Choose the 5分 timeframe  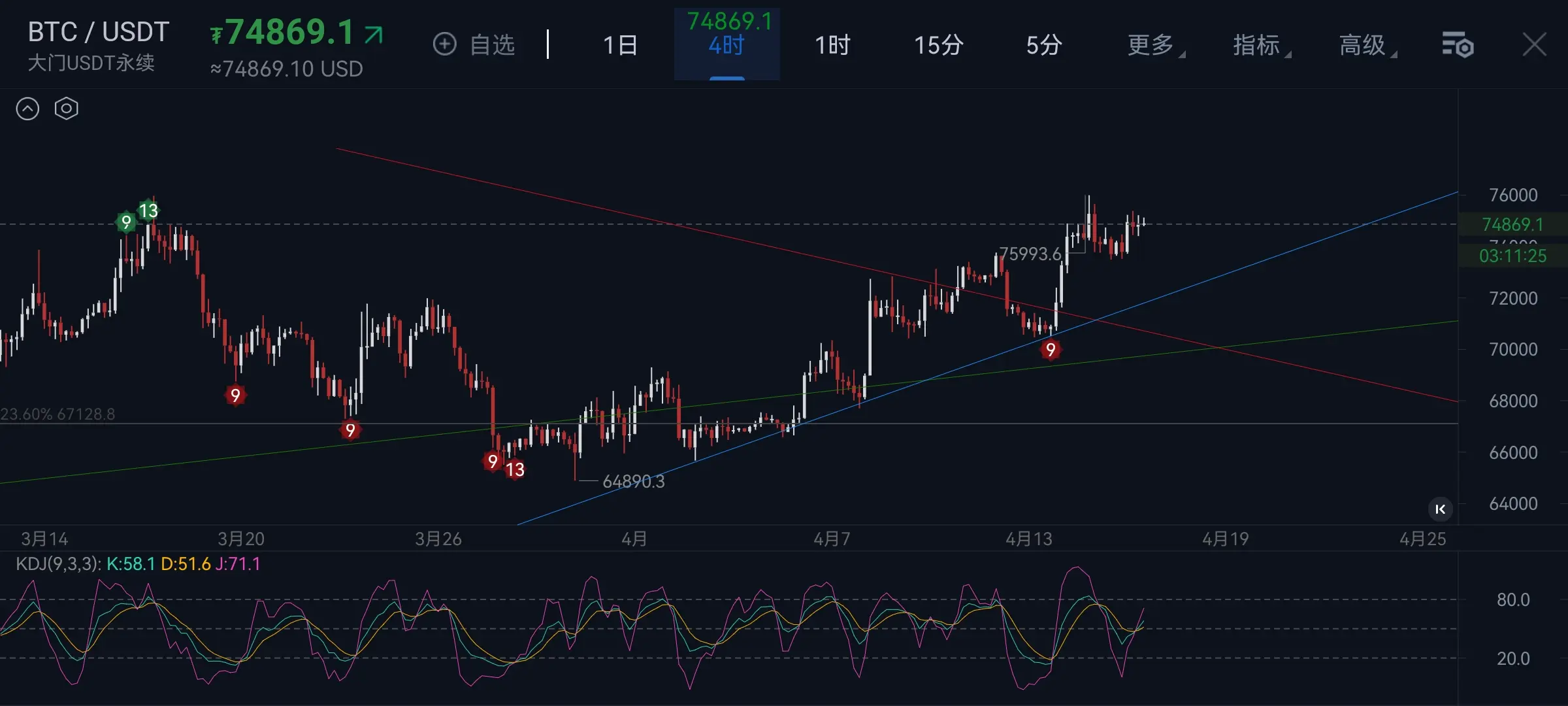coord(1043,45)
